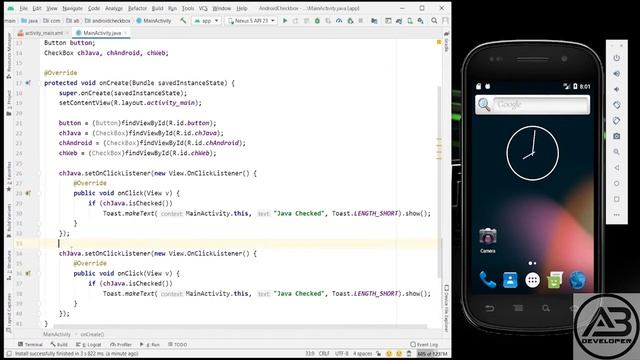Close the MainActivity.java tab
The height and width of the screenshot is (360, 640).
[126, 33]
